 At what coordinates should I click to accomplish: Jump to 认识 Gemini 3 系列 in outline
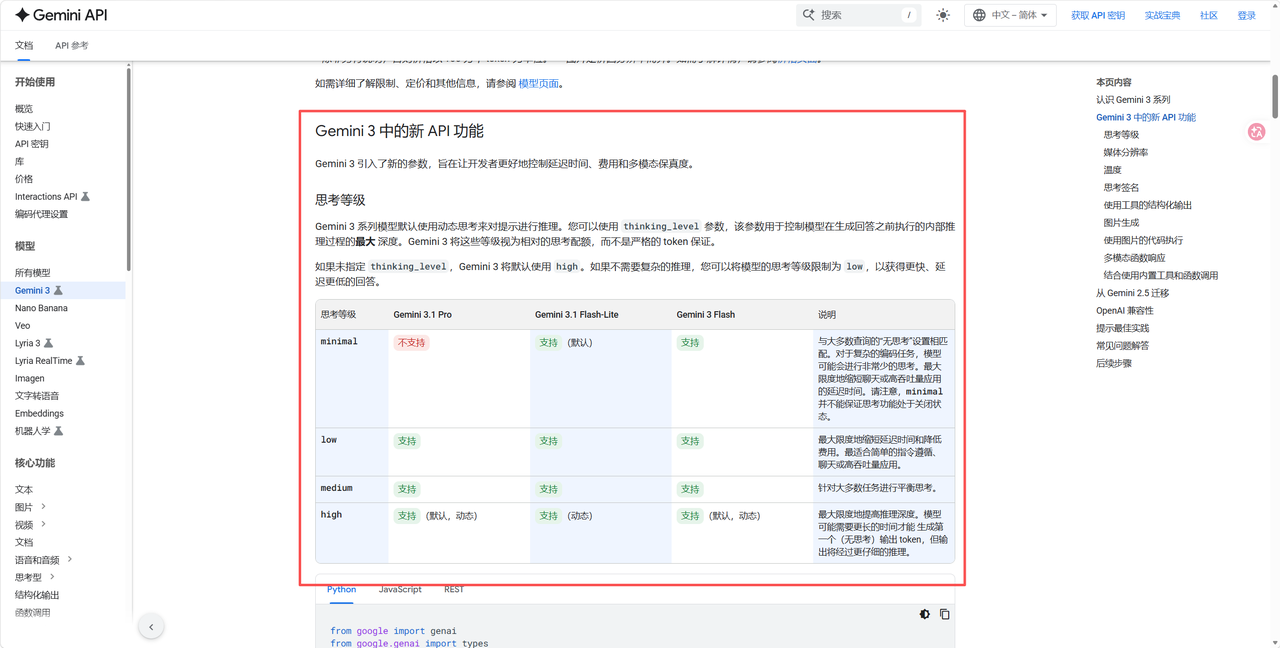(1133, 100)
